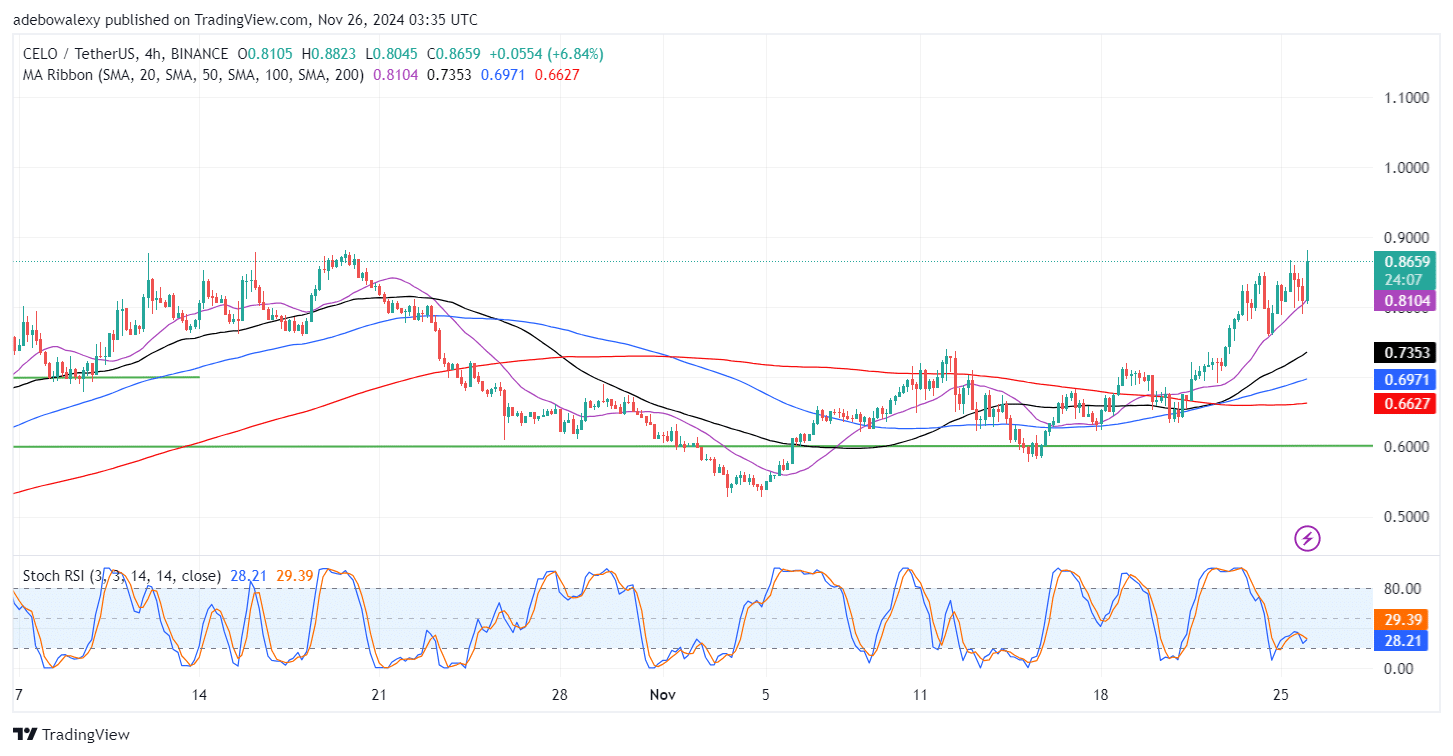Click the 28.21 value in Stoch RSI legend
Viewport: 1453px width, 756px height.
(x=247, y=576)
